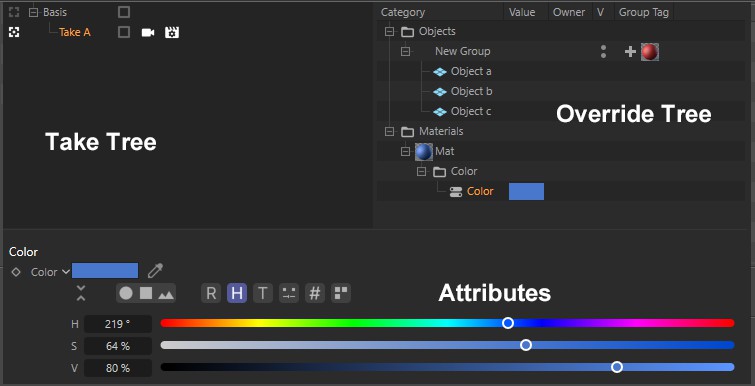Image resolution: width=755 pixels, height=386 pixels.
Task: Add tag with plus icon on New Group
Action: [630, 52]
